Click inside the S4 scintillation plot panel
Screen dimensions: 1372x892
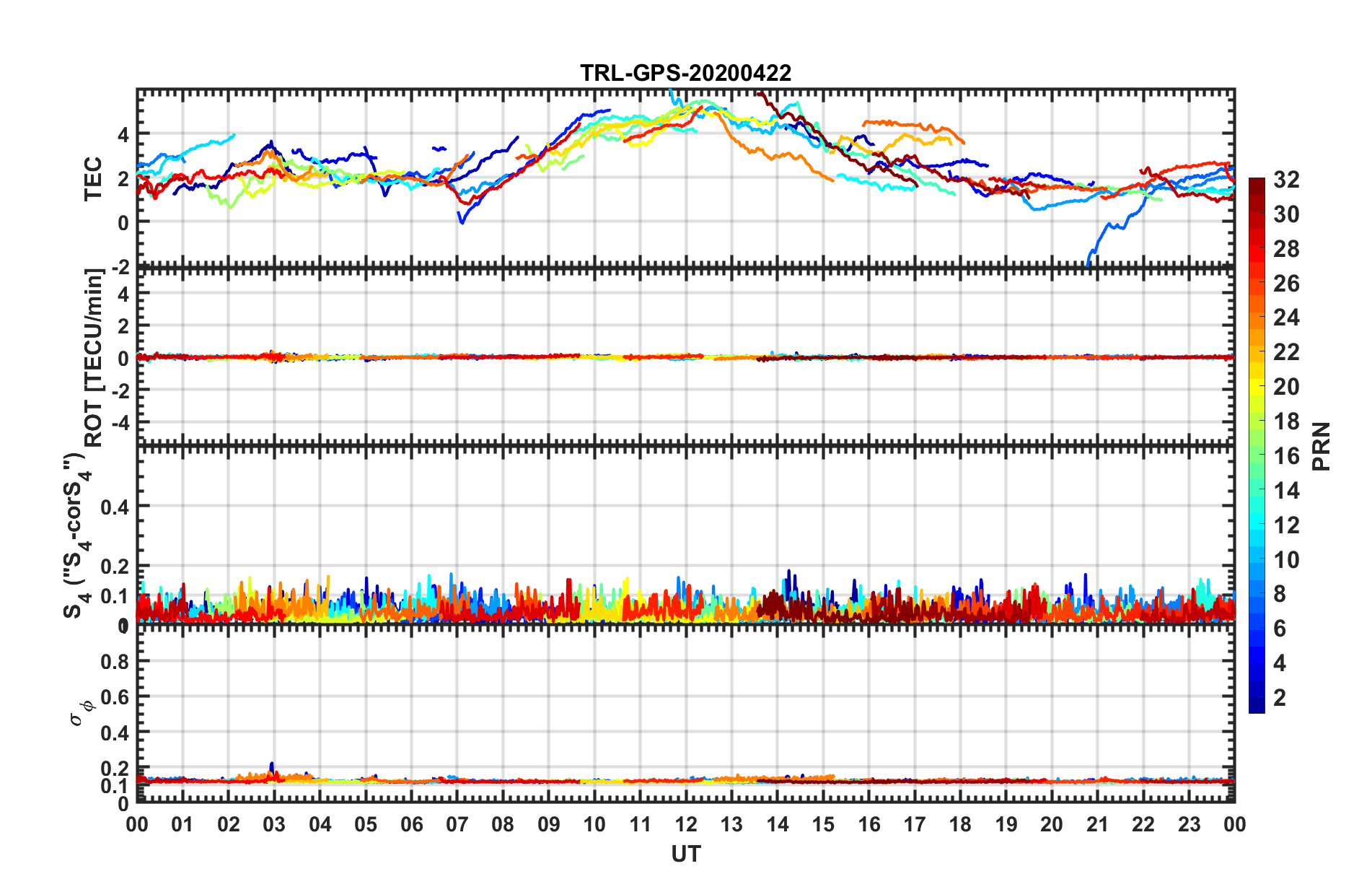(686, 535)
